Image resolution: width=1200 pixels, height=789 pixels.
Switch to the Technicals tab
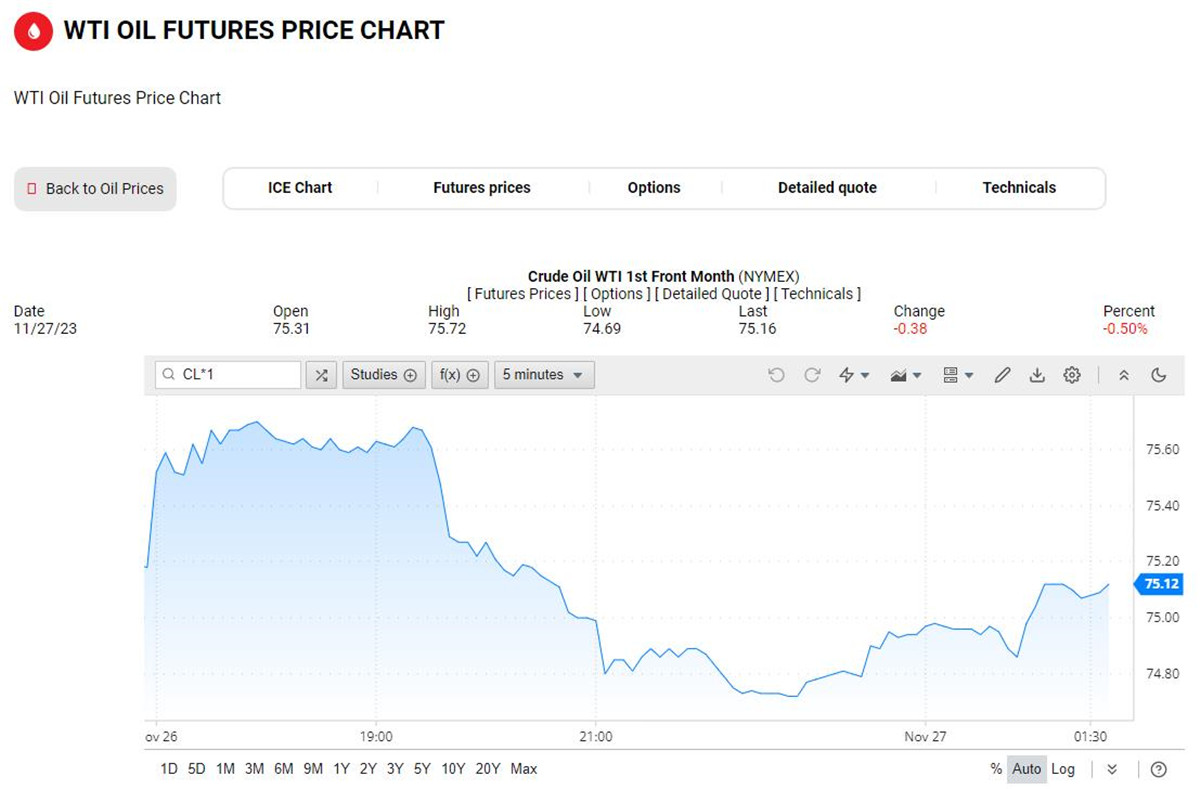tap(1019, 188)
